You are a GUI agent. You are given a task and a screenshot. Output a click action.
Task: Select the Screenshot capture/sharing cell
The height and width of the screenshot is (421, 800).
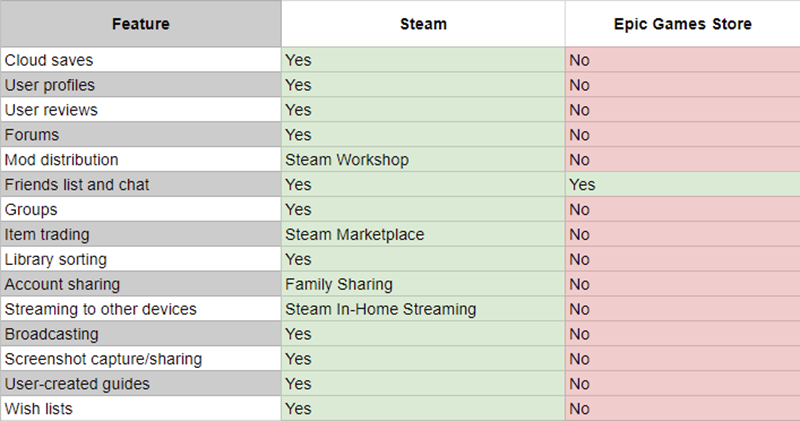141,359
